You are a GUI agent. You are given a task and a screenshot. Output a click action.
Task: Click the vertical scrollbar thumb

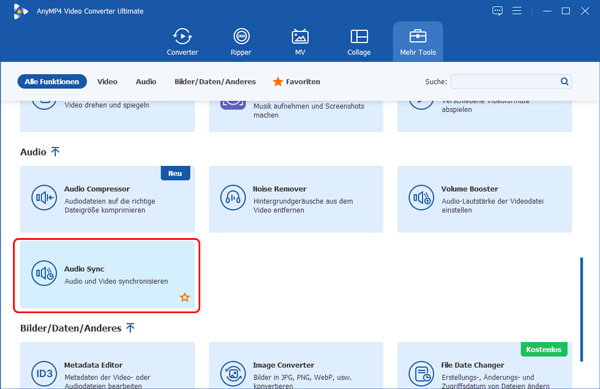(x=581, y=309)
